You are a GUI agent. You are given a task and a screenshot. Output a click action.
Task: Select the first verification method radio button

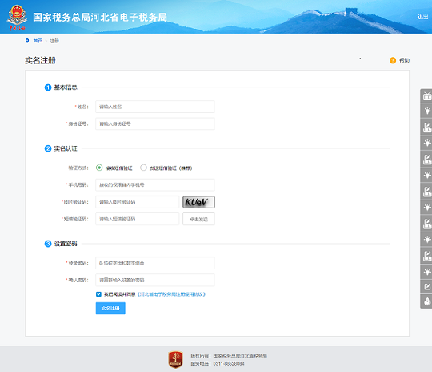99,168
